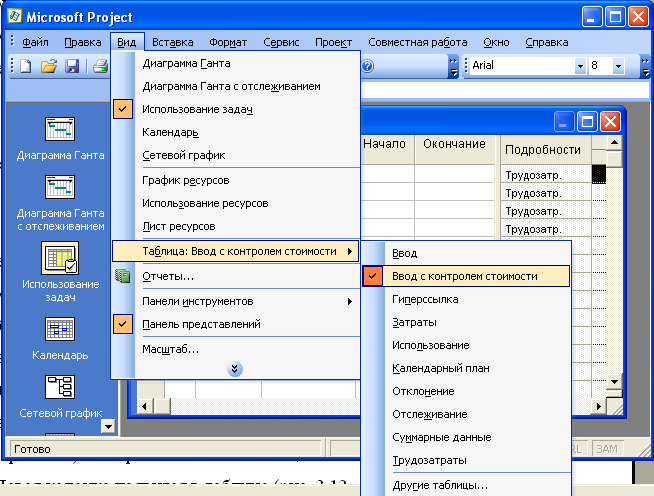The width and height of the screenshot is (654, 496).
Task: Open the Сервис menu
Action: [x=281, y=43]
